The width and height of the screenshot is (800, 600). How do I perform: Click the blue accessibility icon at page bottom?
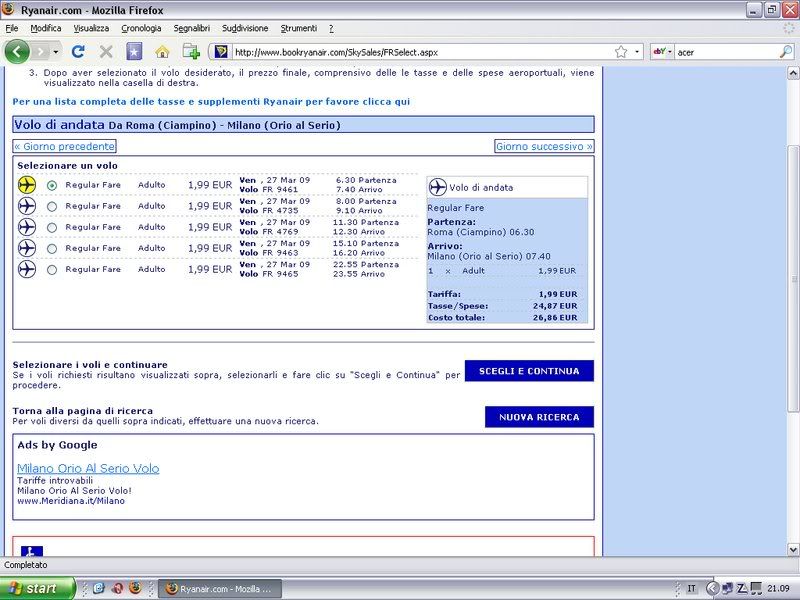point(32,551)
